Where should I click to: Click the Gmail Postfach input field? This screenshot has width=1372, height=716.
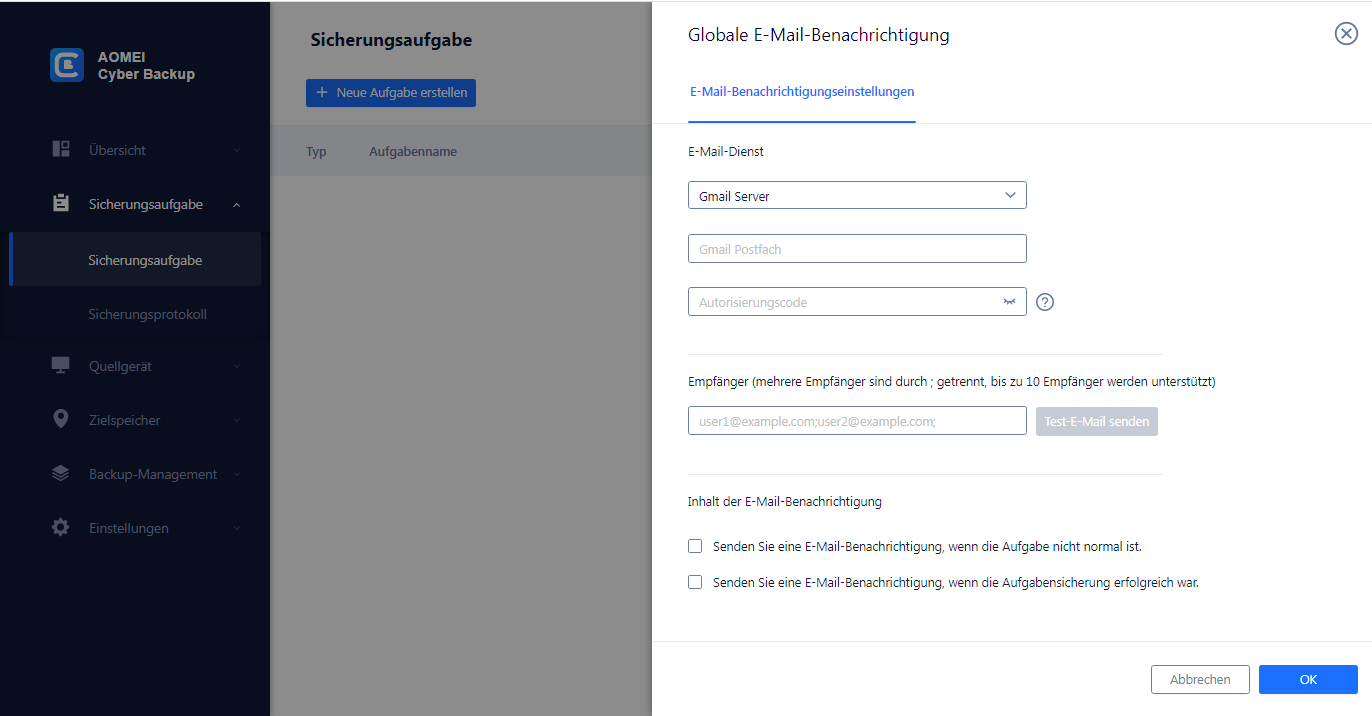coord(857,249)
